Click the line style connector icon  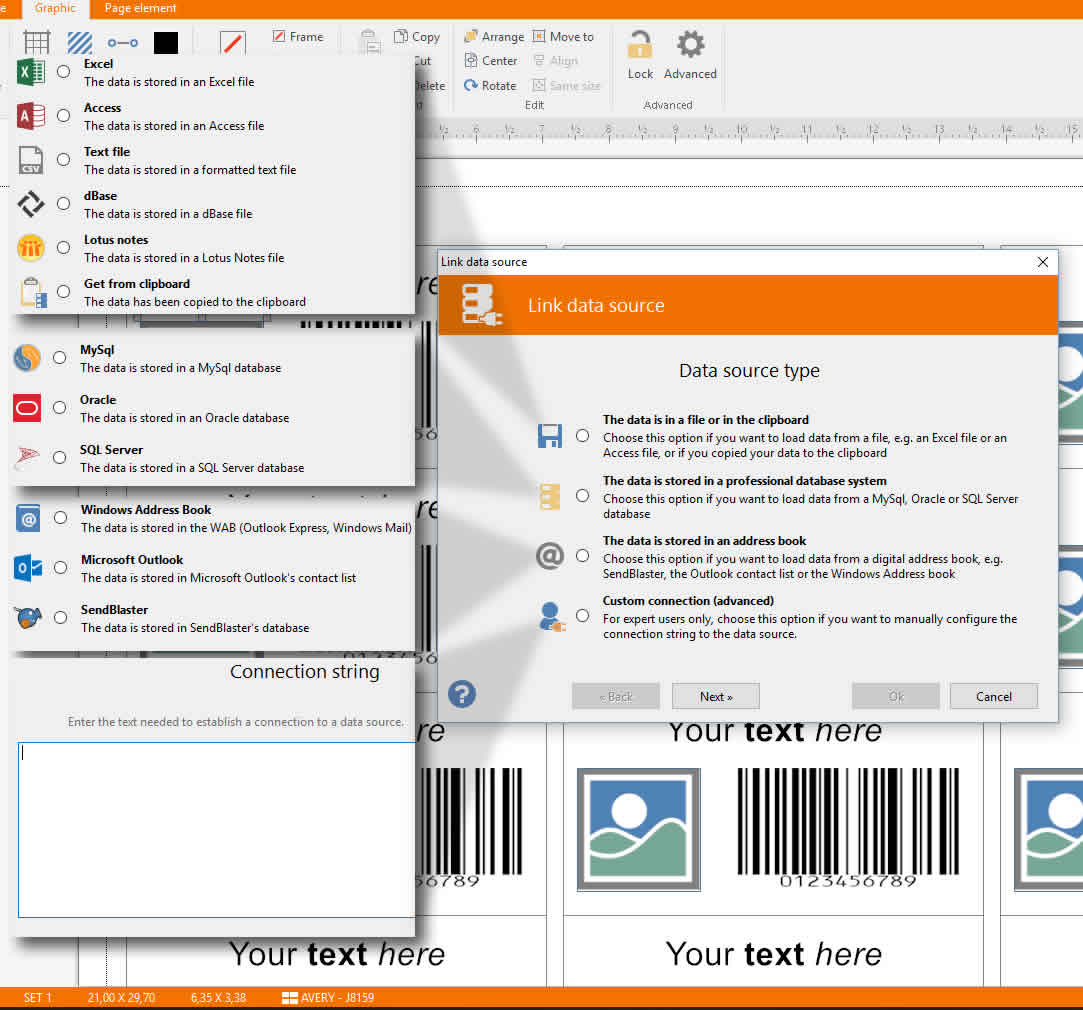122,43
